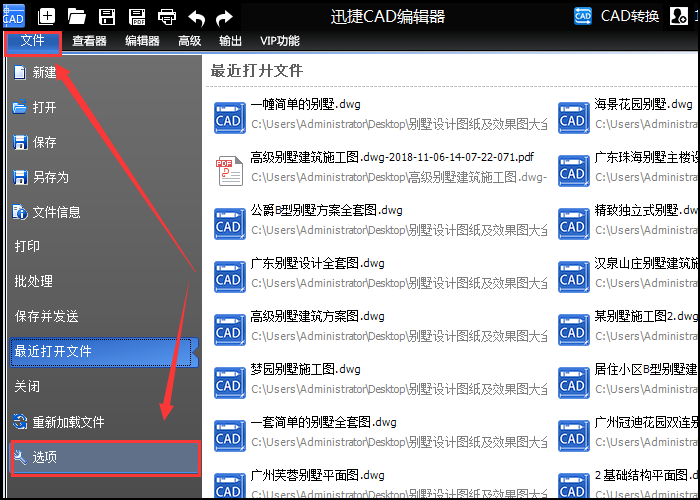Select 保存 in the file menu
The height and width of the screenshot is (500, 700).
(x=104, y=142)
